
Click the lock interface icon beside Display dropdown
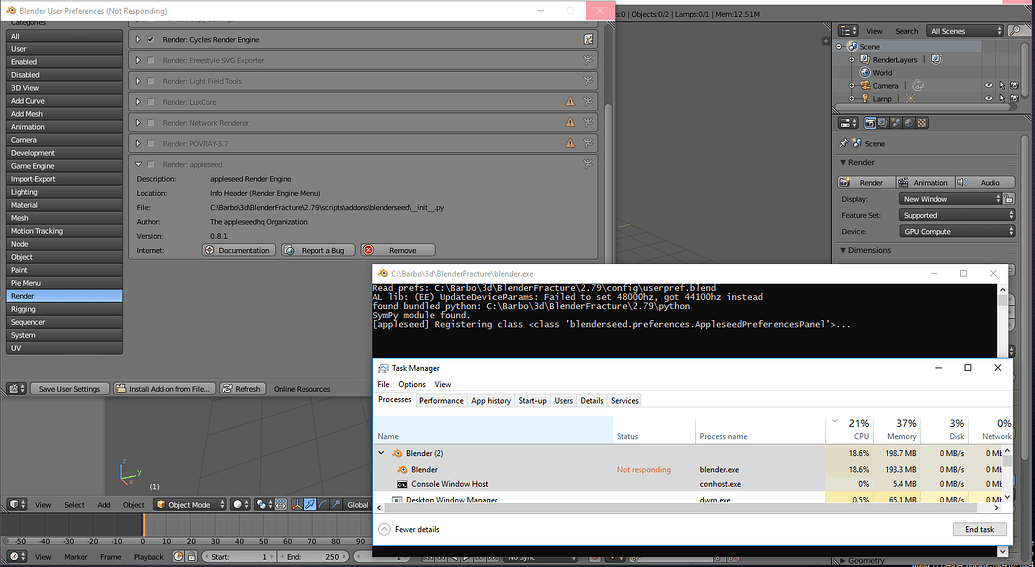[1009, 199]
